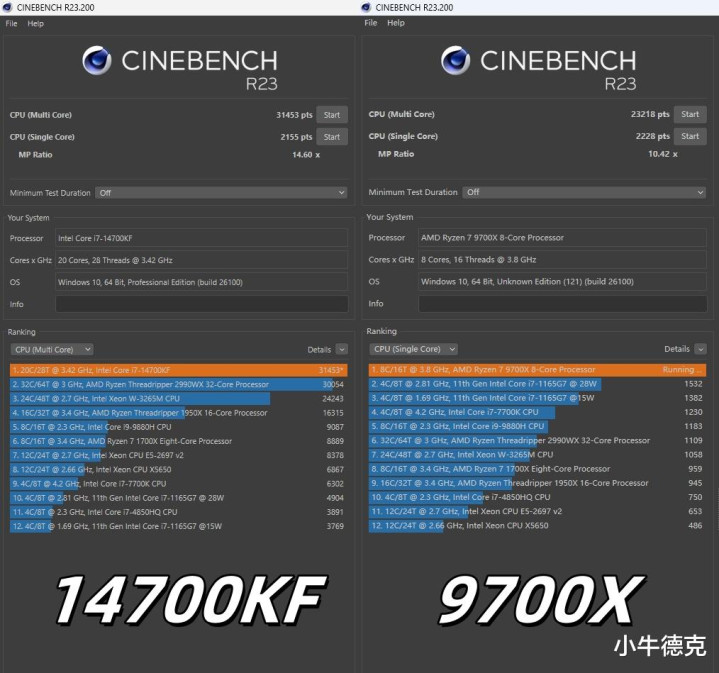The width and height of the screenshot is (719, 673).
Task: Click Processor field Intel Core i7-14700KF
Action: click(202, 238)
